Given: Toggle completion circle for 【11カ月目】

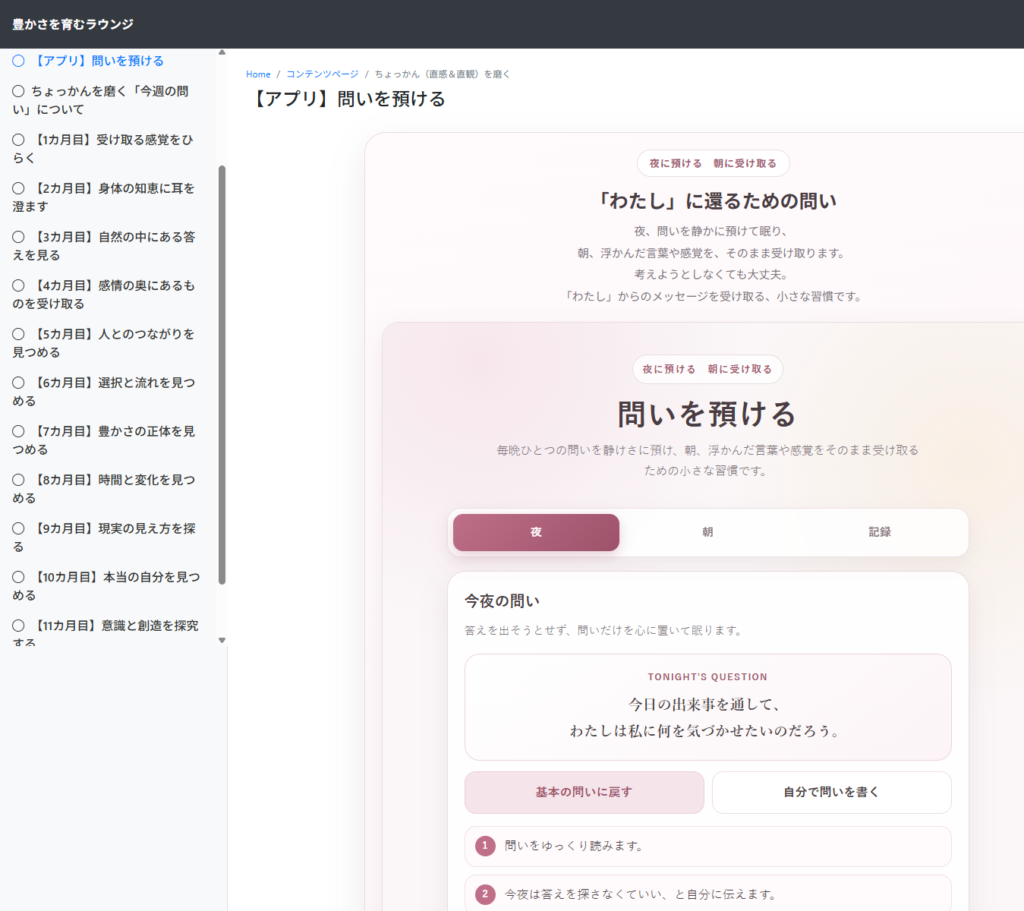Looking at the screenshot, I should click(18, 626).
